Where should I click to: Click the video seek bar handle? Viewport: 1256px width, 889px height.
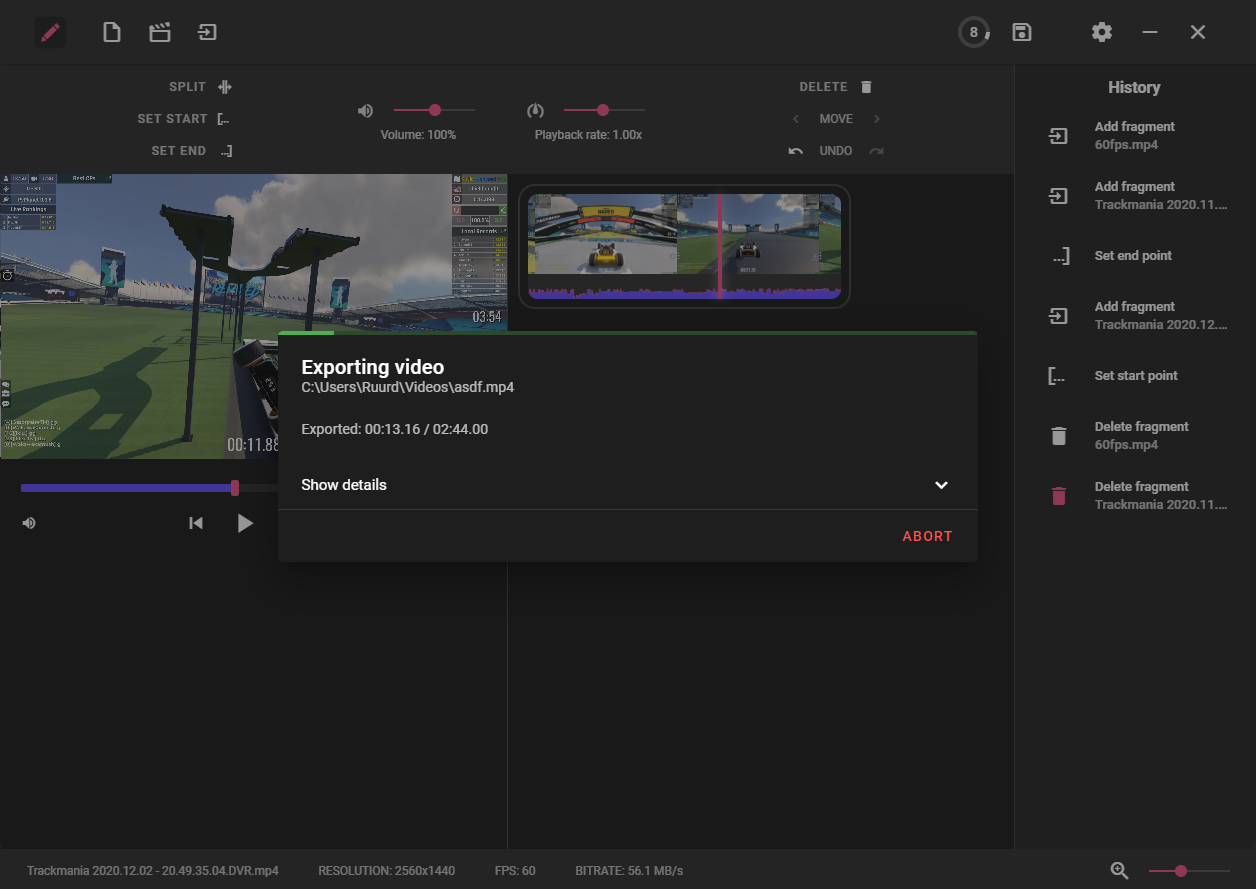pos(235,488)
